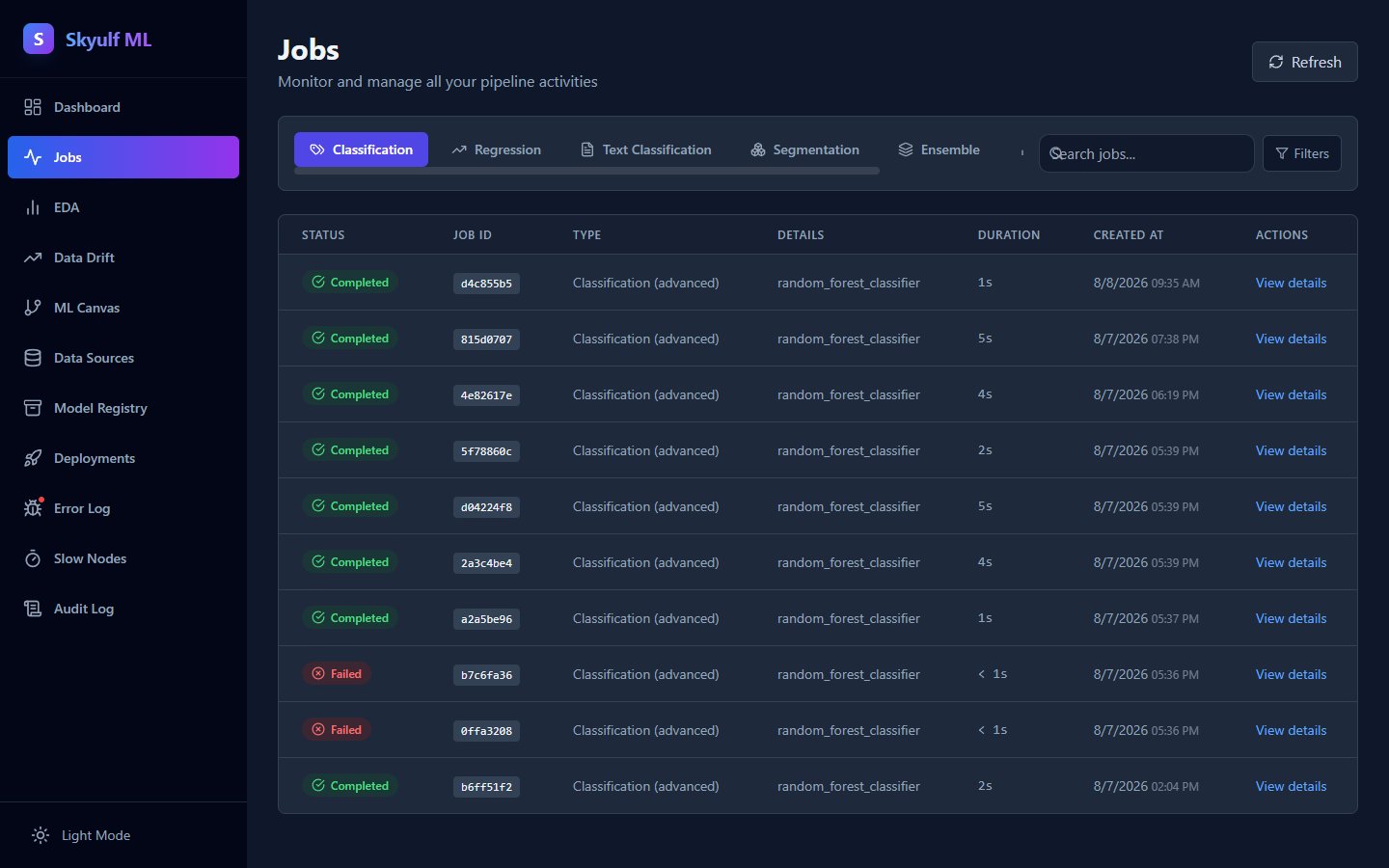View details for job b6ff51f2
The height and width of the screenshot is (868, 1389).
pos(1291,786)
